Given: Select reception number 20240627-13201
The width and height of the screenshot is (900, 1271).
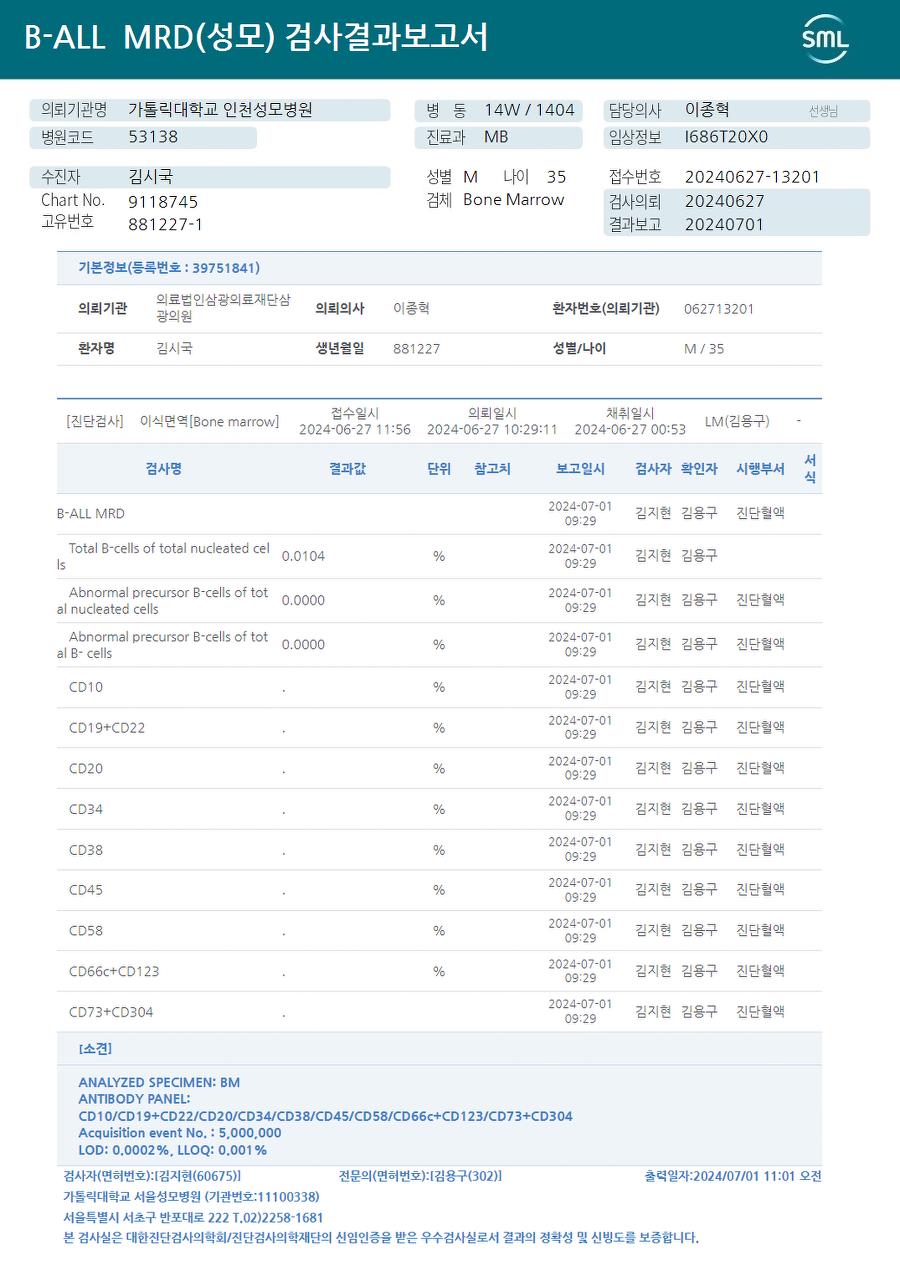Looking at the screenshot, I should click(752, 177).
